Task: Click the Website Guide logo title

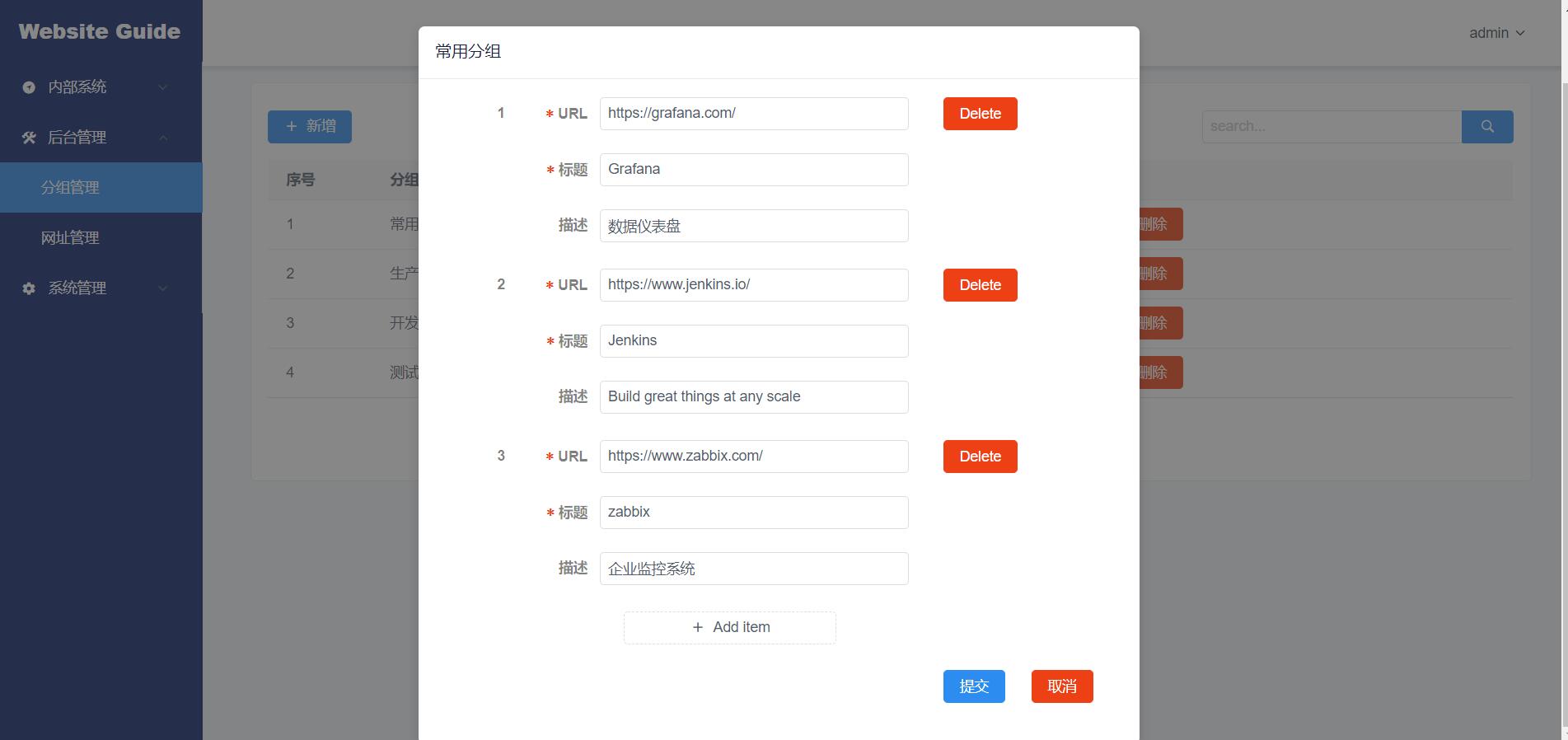Action: (x=100, y=31)
